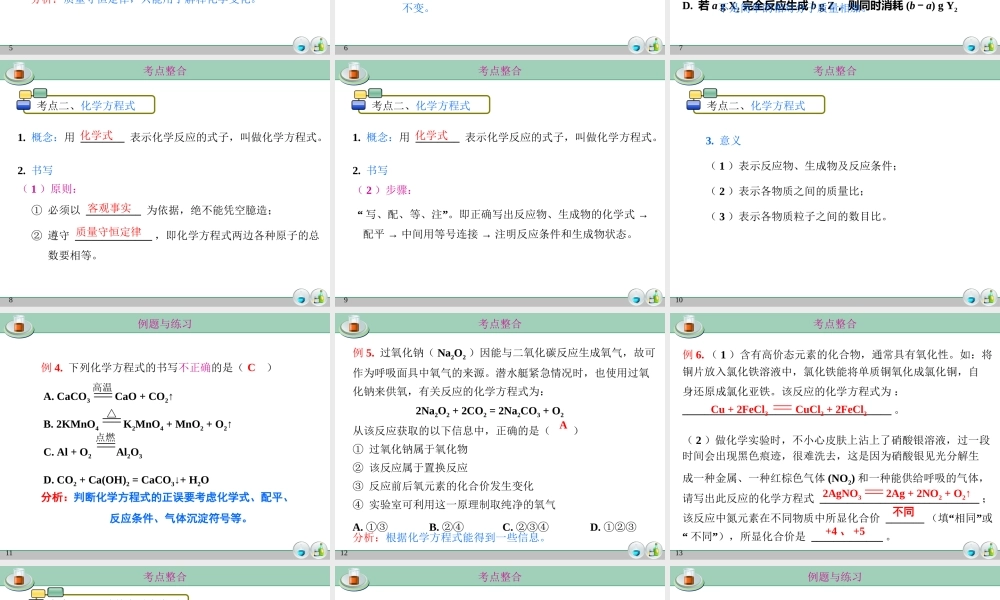Click the colored blocks icon on slide 9
Screen dimensions: 1000x600
[367, 99]
